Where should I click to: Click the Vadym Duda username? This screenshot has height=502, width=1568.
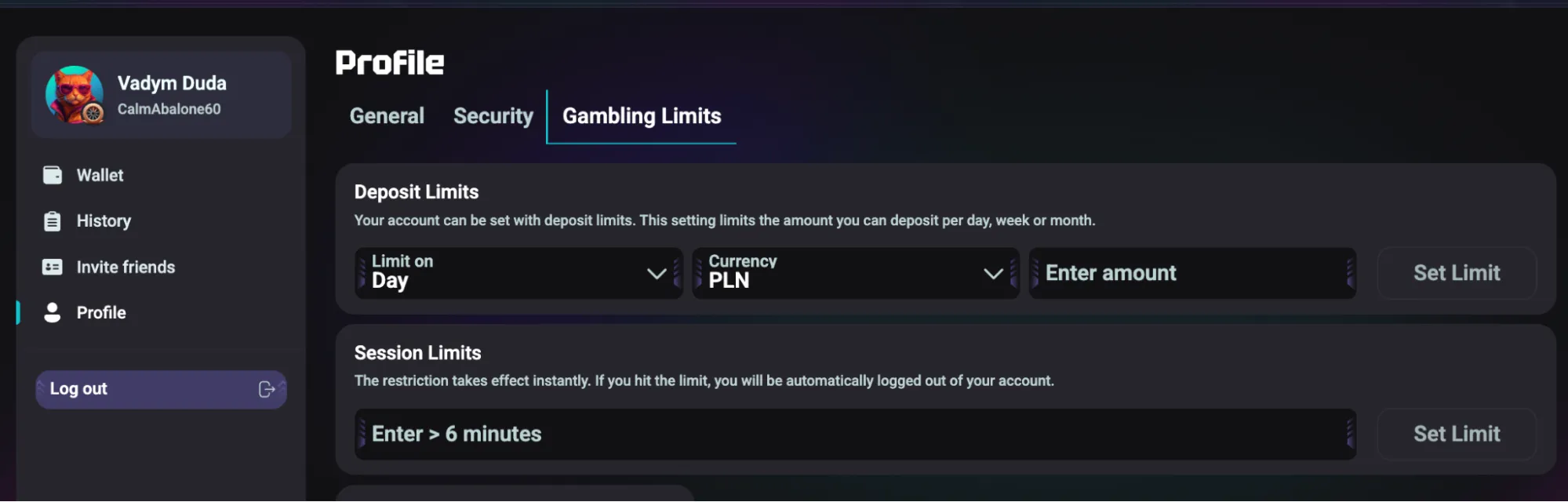(x=172, y=83)
